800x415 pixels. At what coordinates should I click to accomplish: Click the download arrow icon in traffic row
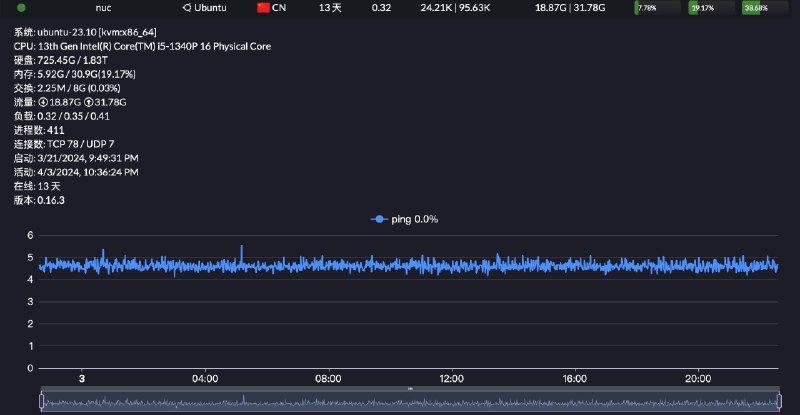tap(43, 102)
